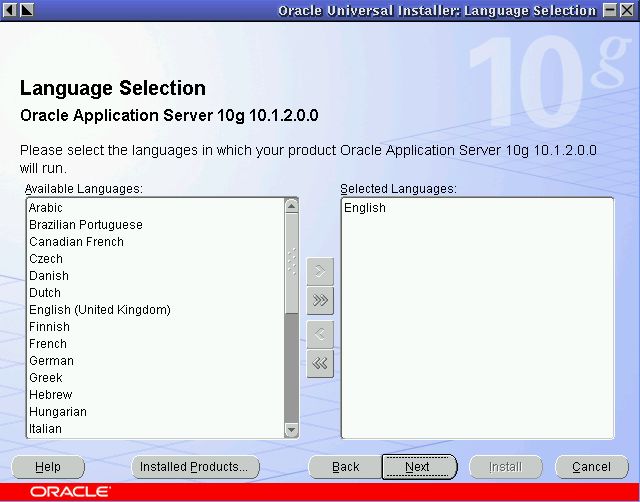Viewport: 640px width, 502px height.
Task: Select the French entry below Finnish
Action: click(156, 344)
